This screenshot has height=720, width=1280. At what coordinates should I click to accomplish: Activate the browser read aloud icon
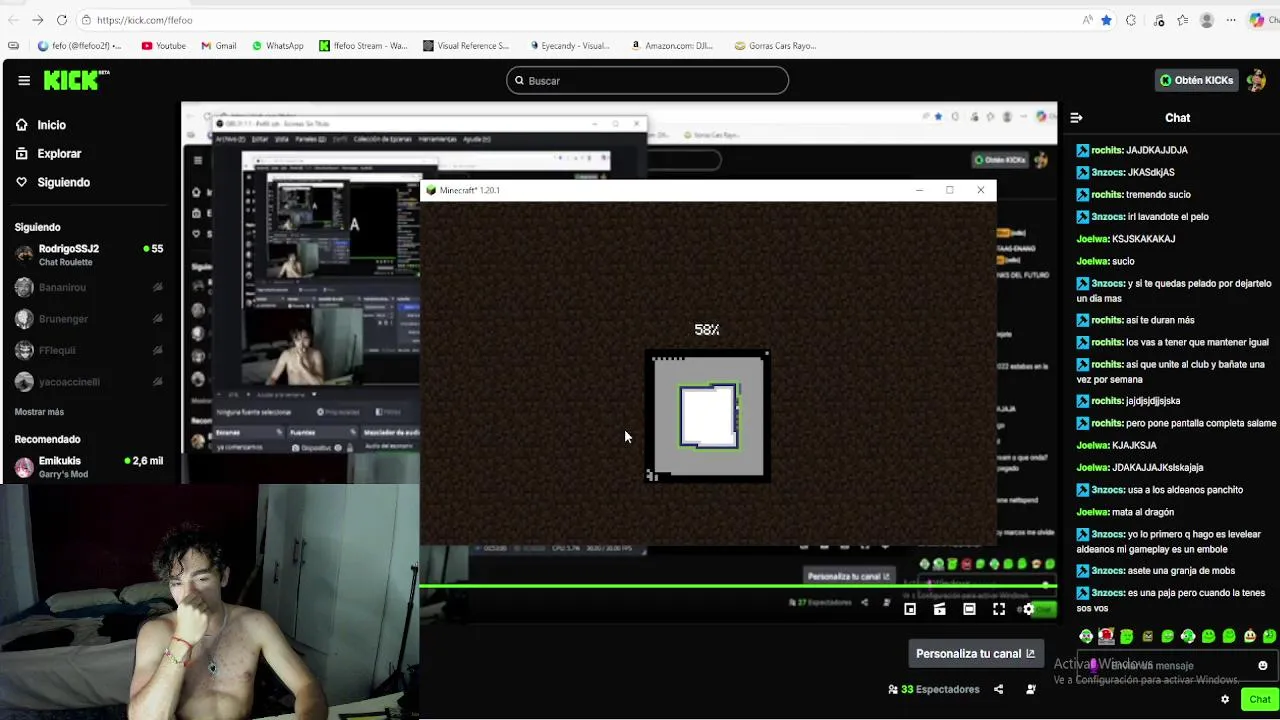click(1087, 20)
